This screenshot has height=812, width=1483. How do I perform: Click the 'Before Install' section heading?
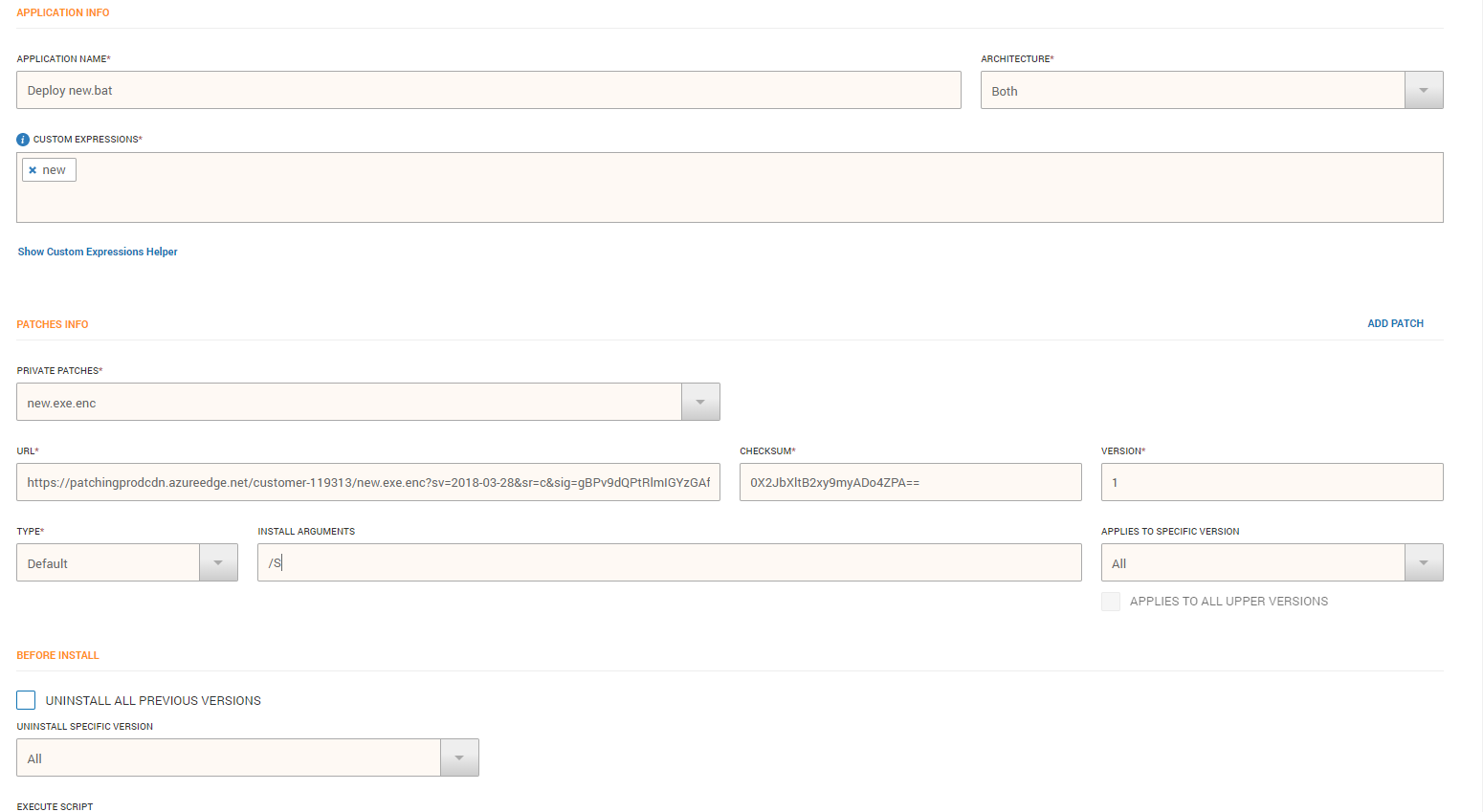coord(57,655)
